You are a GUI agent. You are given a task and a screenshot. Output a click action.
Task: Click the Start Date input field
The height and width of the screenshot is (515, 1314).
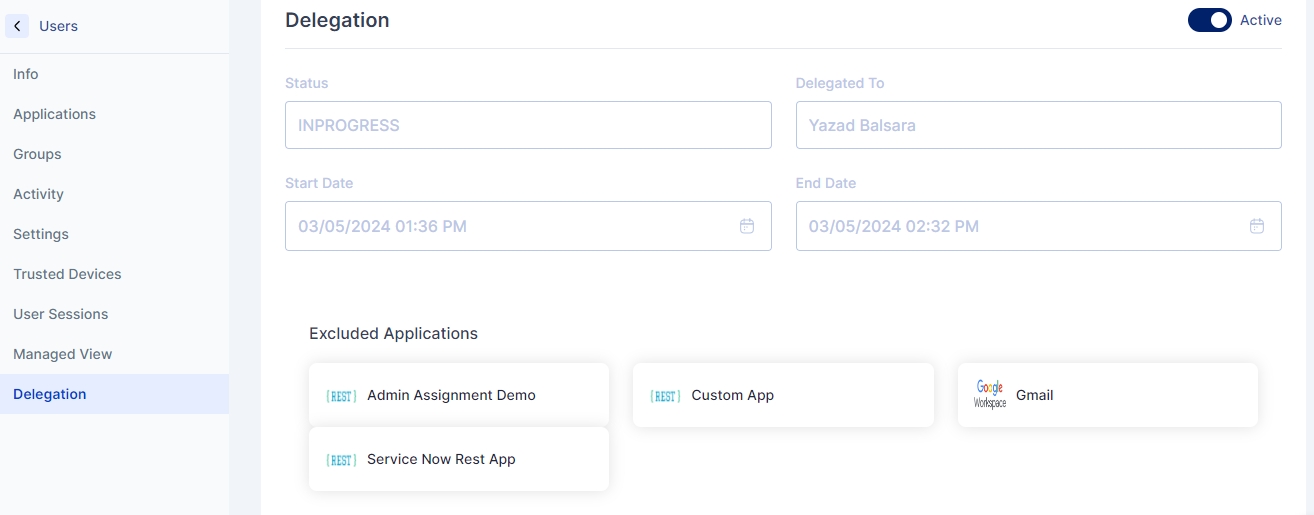pyautogui.click(x=510, y=226)
